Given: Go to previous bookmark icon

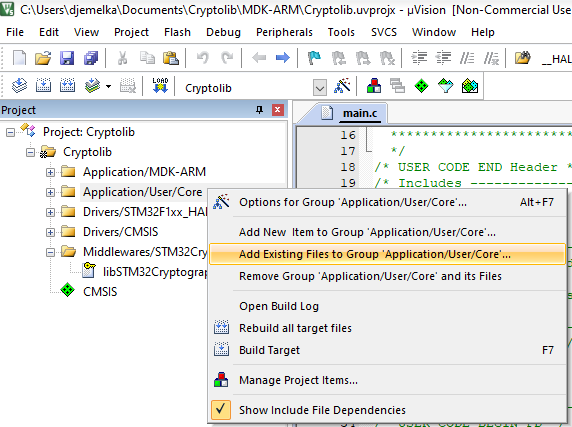Looking at the screenshot, I should coord(339,58).
